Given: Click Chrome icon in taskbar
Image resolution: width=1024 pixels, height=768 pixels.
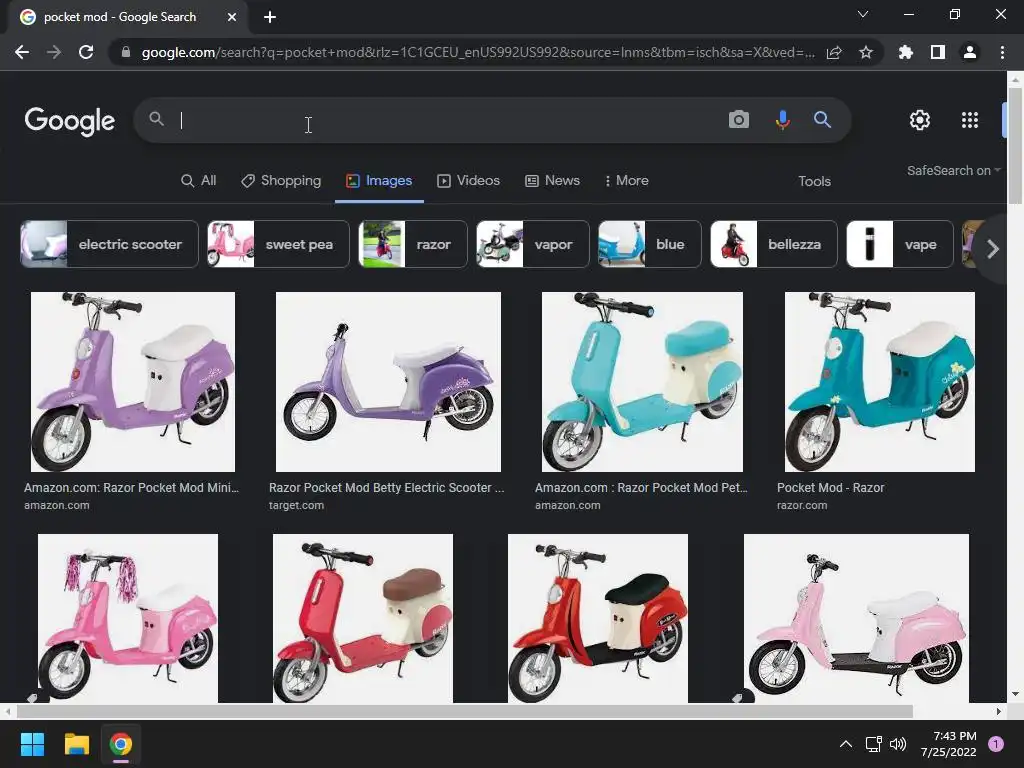Looking at the screenshot, I should click(x=121, y=744).
